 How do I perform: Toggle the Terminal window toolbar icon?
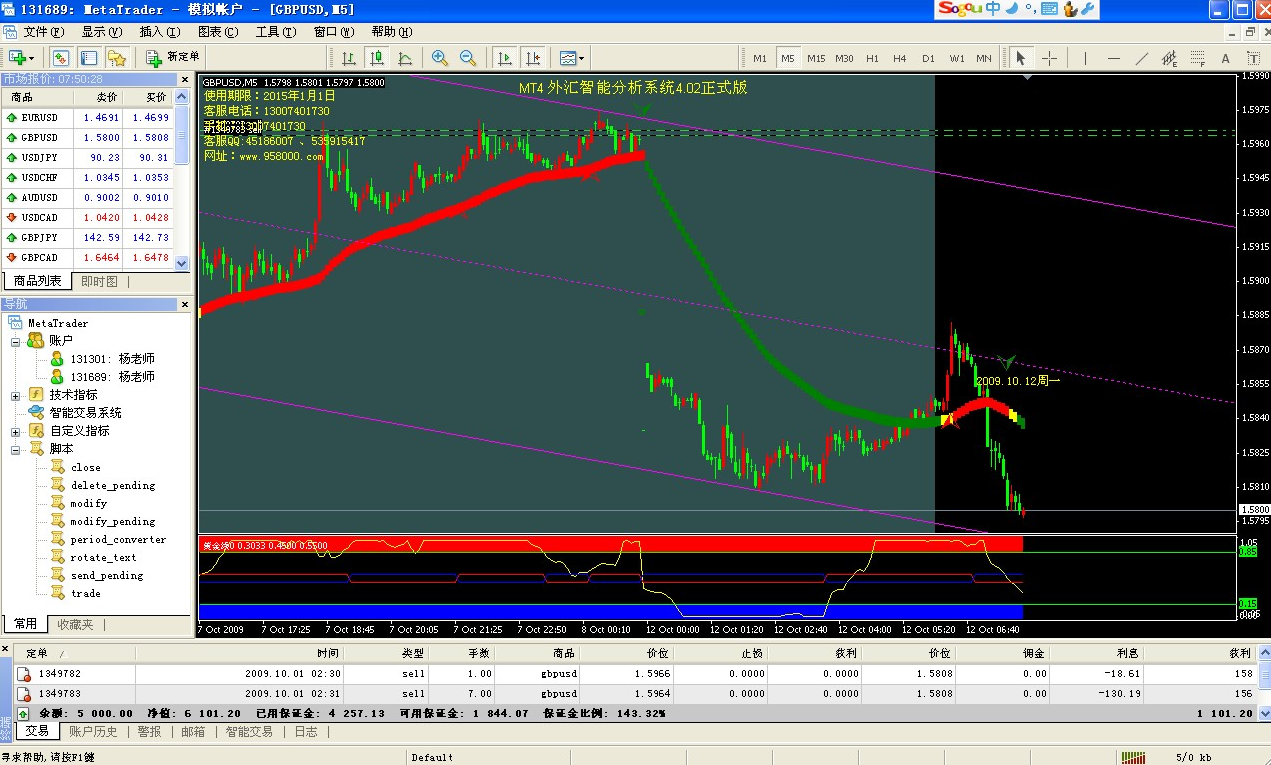(88, 58)
